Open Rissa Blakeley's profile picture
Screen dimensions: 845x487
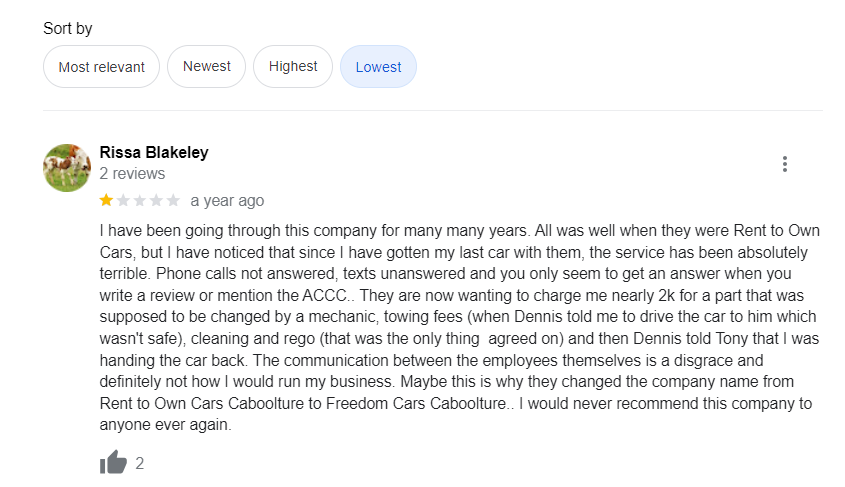[x=67, y=167]
